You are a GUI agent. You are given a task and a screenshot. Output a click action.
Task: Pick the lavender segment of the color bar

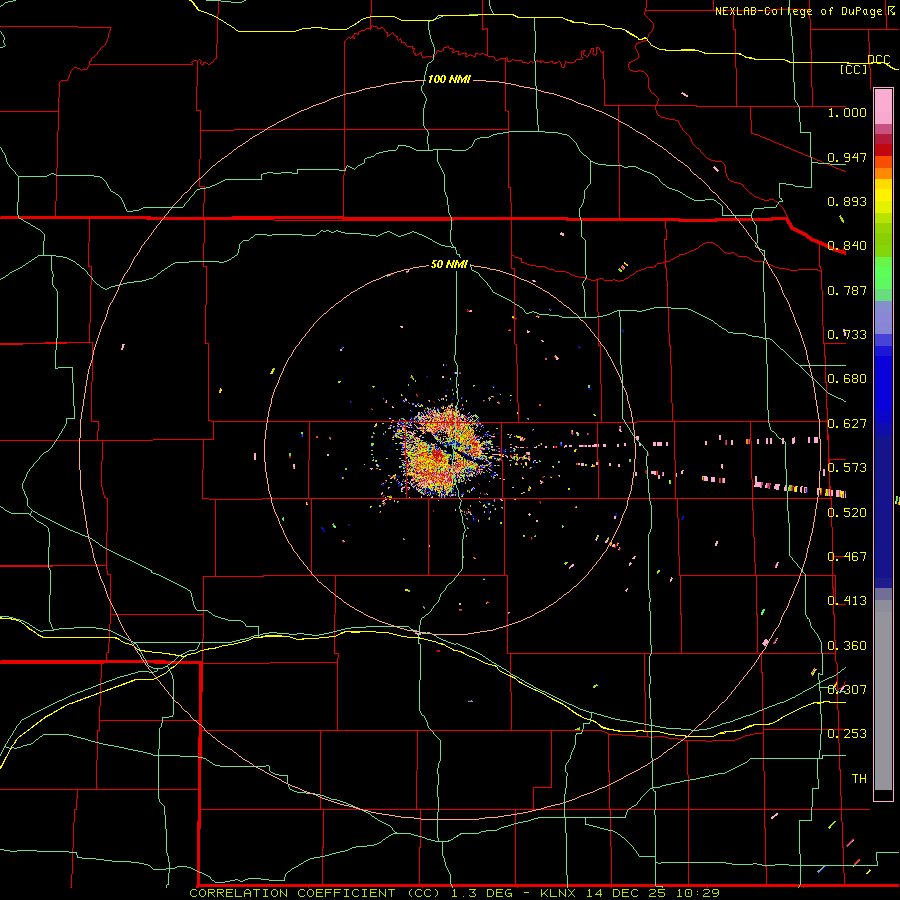point(883,317)
